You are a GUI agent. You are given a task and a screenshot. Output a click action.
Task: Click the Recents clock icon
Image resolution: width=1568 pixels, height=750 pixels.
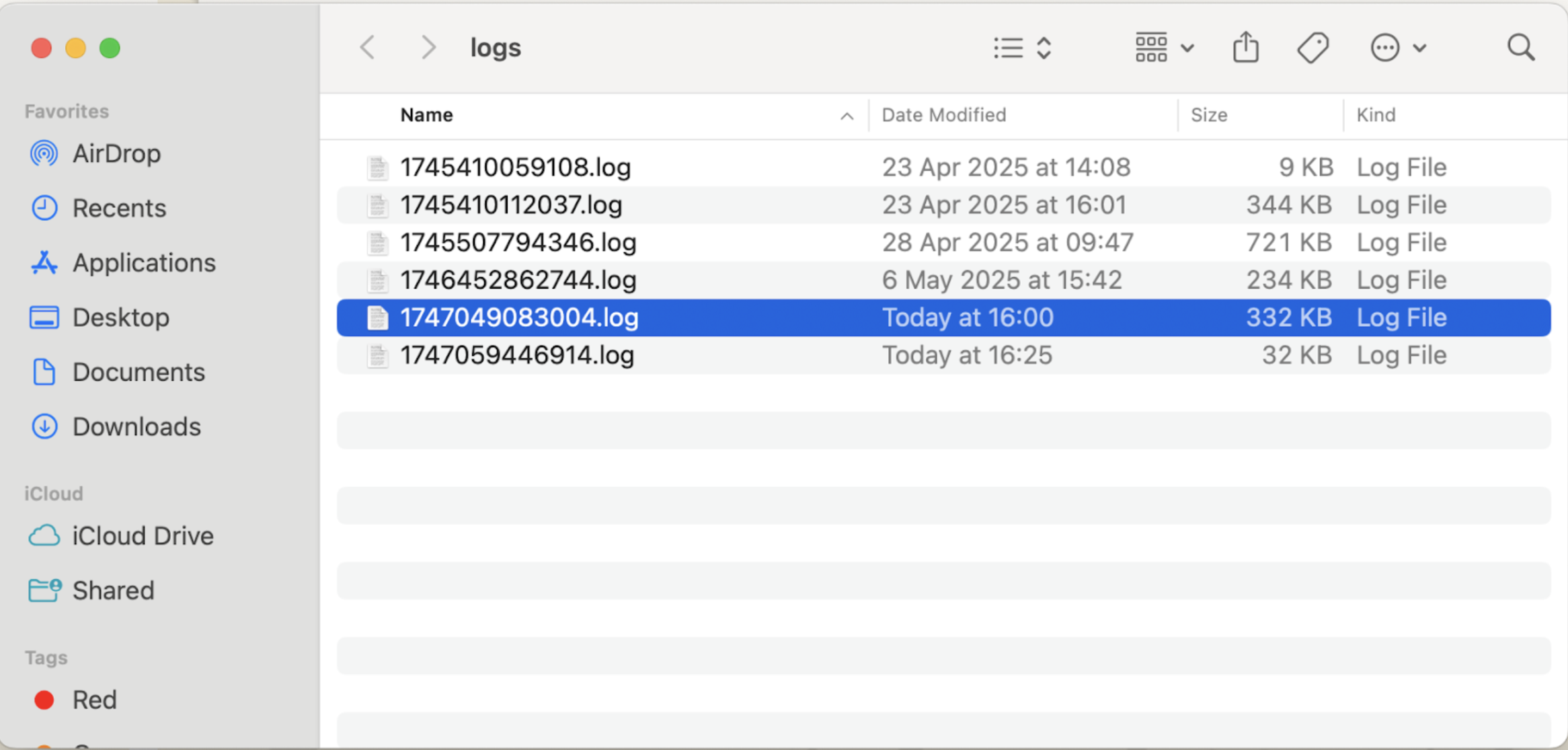point(44,208)
